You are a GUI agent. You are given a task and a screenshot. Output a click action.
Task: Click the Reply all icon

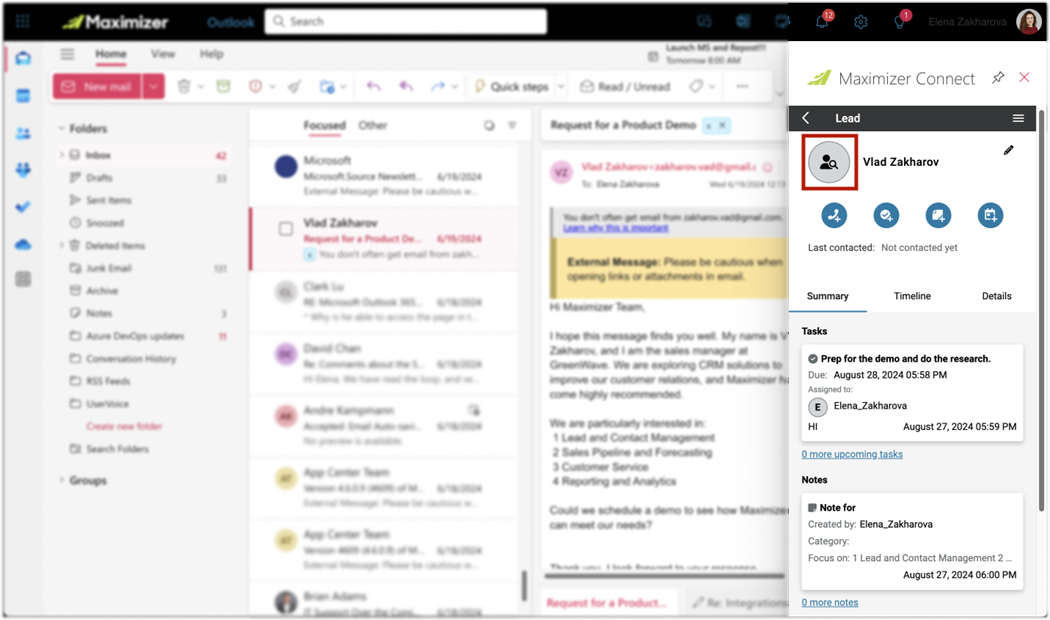406,86
